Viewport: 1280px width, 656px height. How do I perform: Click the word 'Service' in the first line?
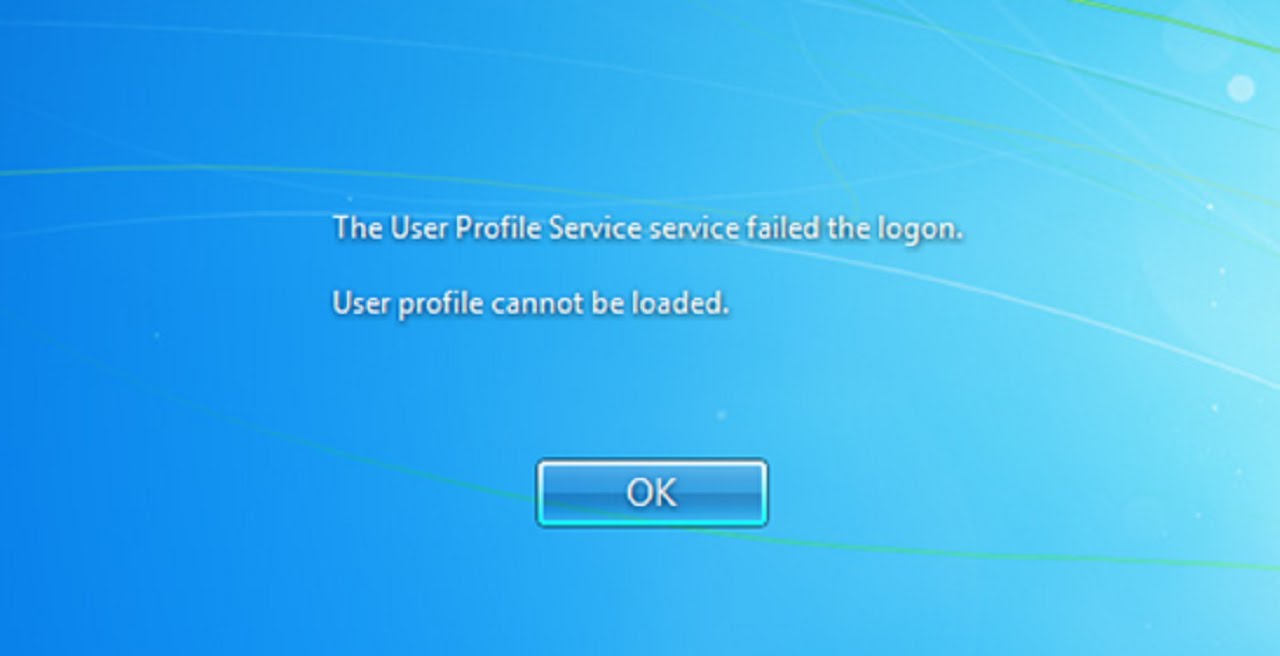pos(594,228)
